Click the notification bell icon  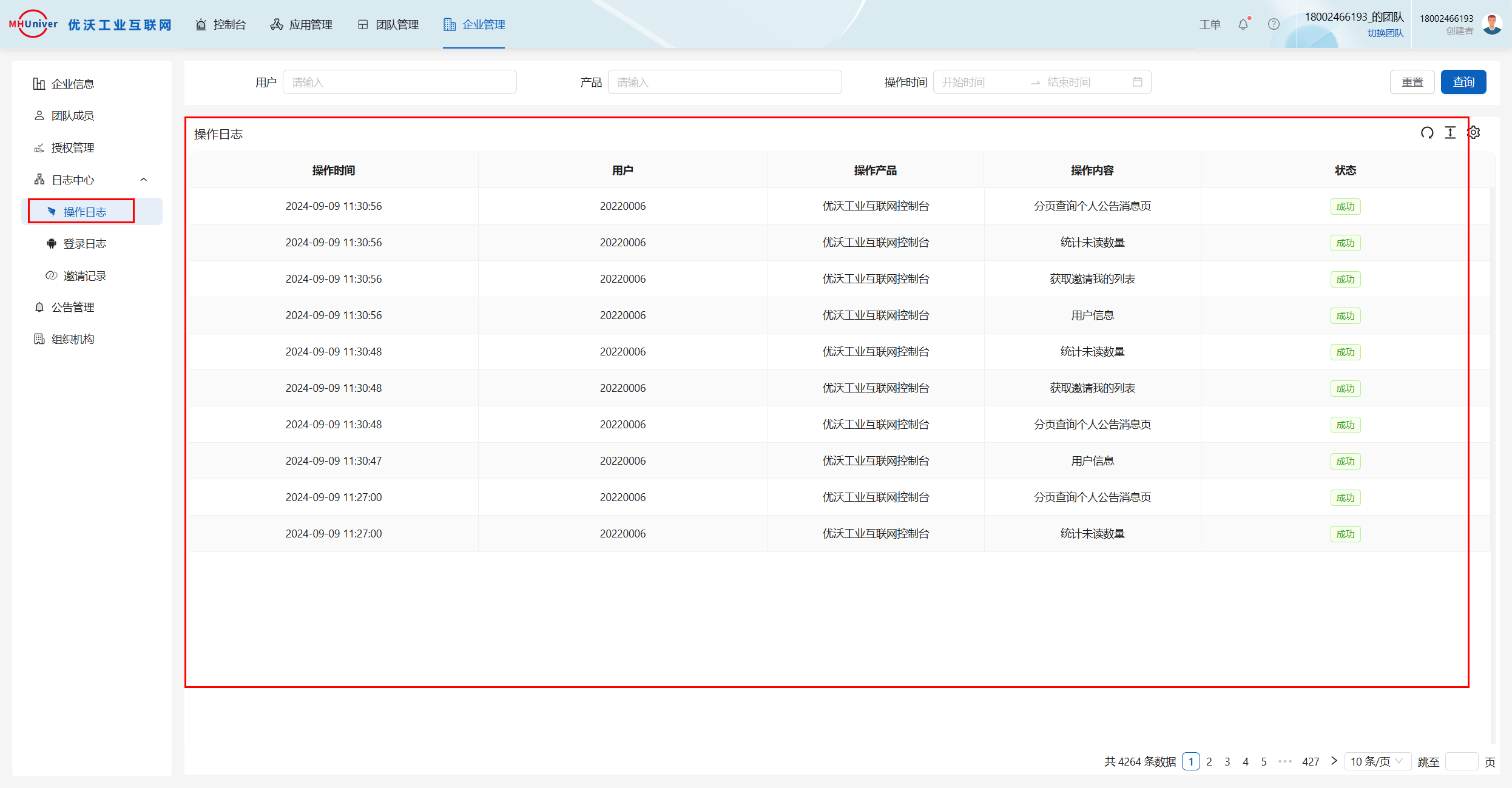pyautogui.click(x=1243, y=24)
